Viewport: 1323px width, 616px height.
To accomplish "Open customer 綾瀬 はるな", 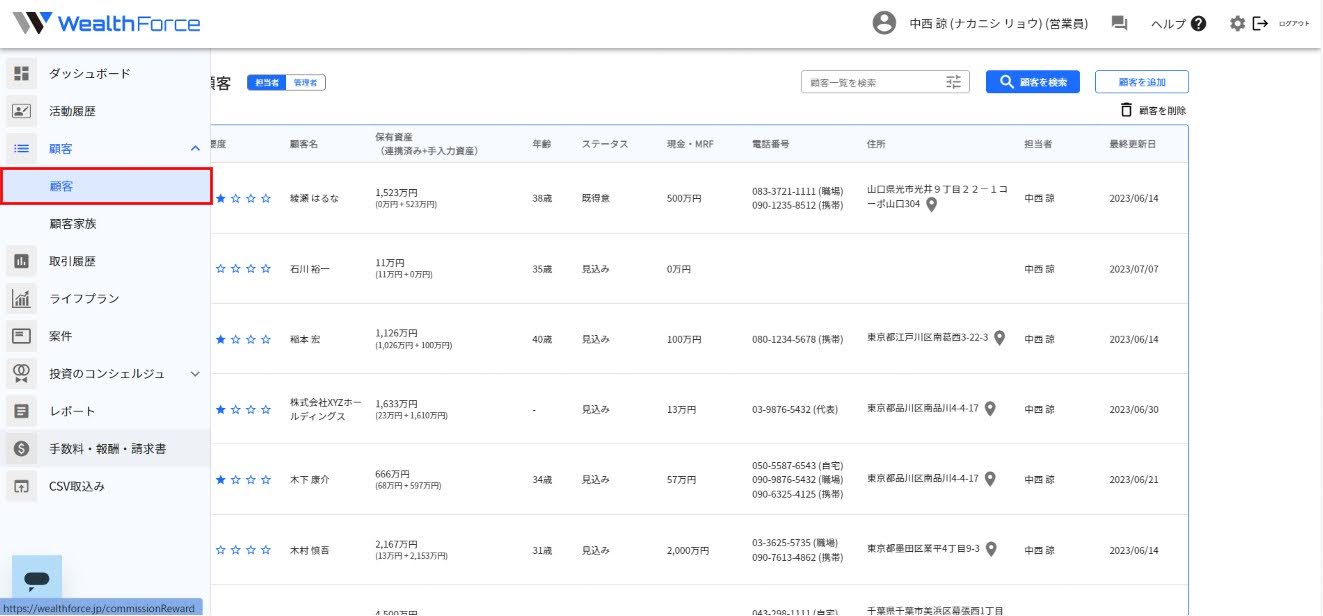I will tap(314, 199).
